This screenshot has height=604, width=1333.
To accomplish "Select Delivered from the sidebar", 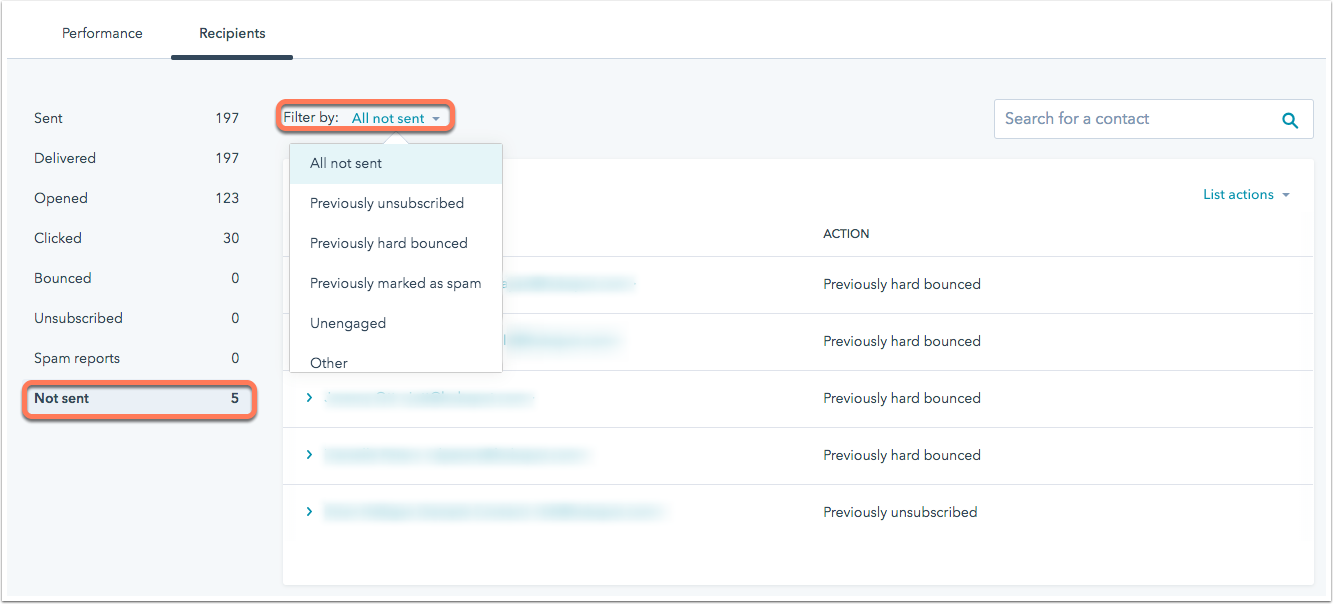I will coord(64,158).
